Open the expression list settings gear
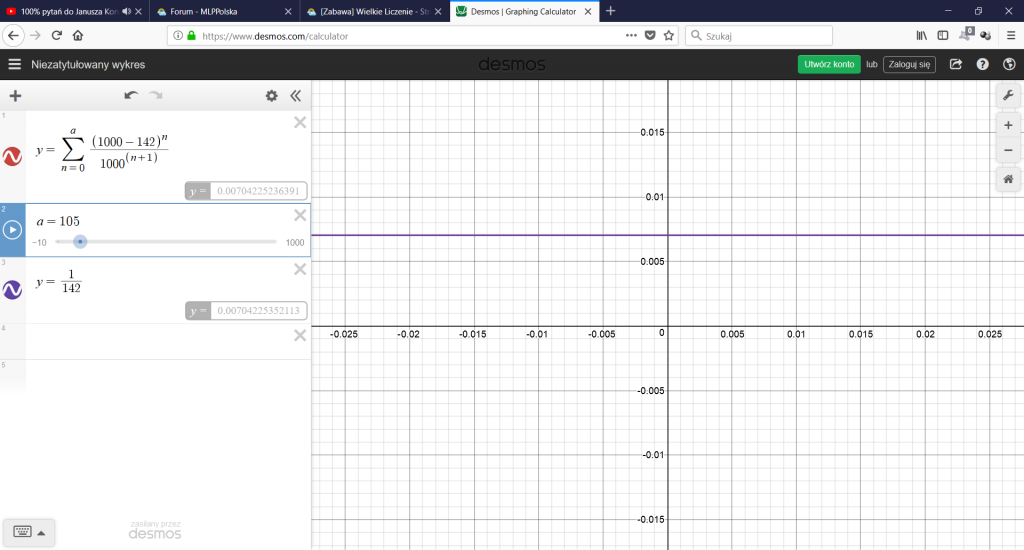The width and height of the screenshot is (1024, 550). point(271,96)
